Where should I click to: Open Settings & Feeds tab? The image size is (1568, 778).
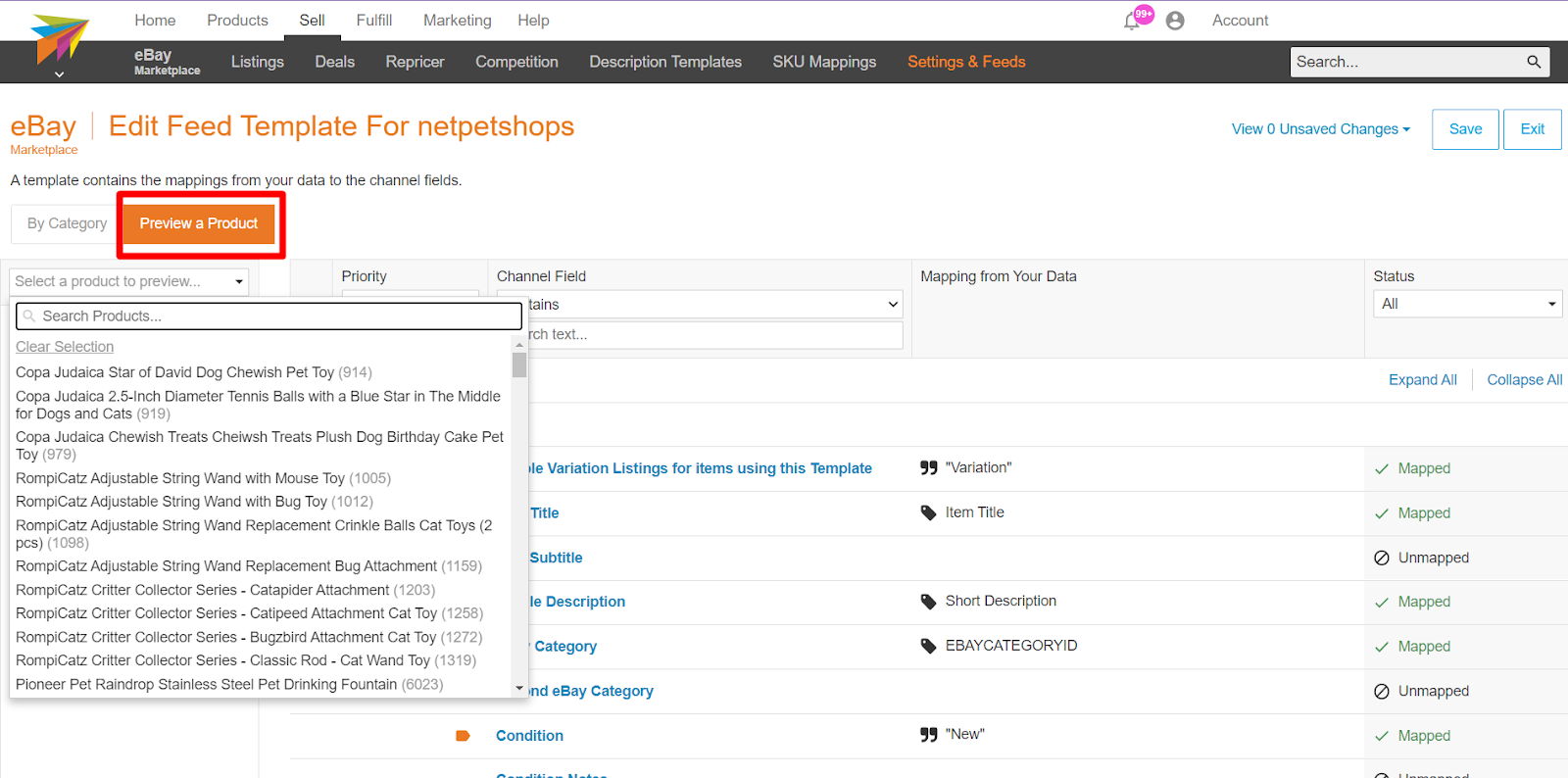(966, 62)
